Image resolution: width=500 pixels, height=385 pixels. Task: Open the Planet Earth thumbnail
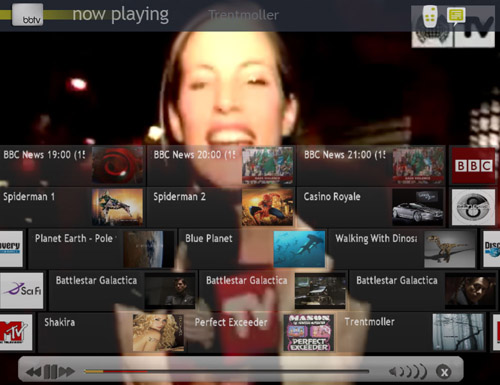click(149, 249)
